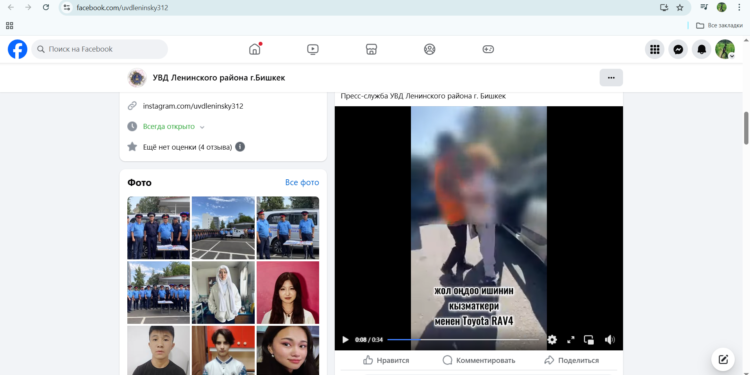Image resolution: width=750 pixels, height=375 pixels.
Task: Click the address bar URL
Action: [x=122, y=8]
